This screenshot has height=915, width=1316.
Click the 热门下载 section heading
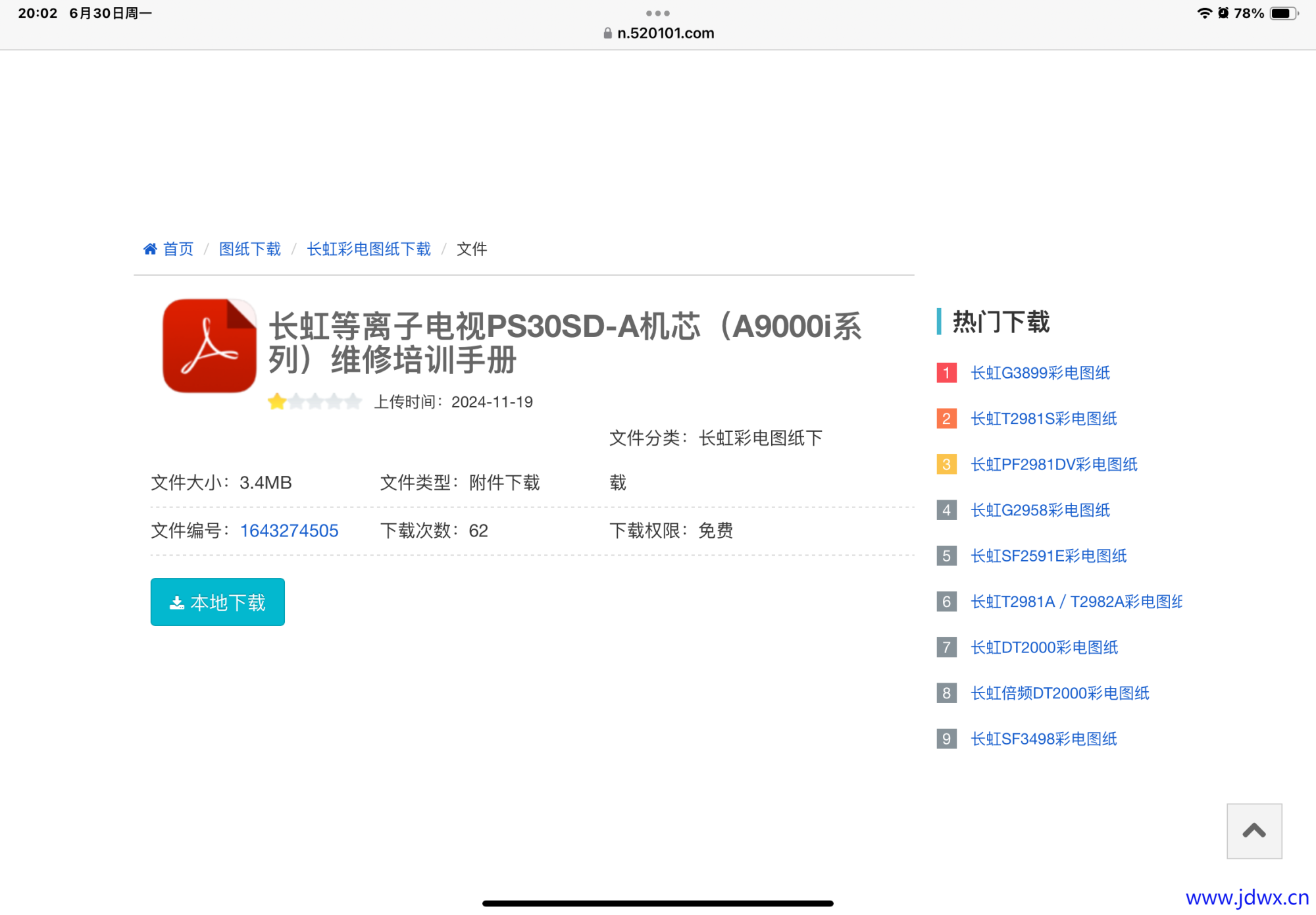tap(1001, 322)
